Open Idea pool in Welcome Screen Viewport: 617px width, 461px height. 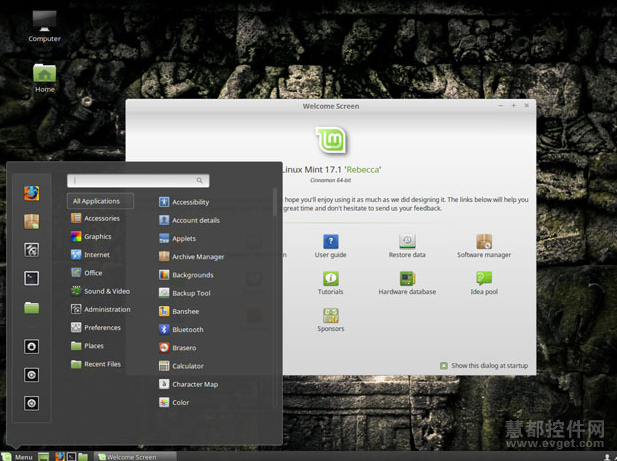[x=484, y=283]
